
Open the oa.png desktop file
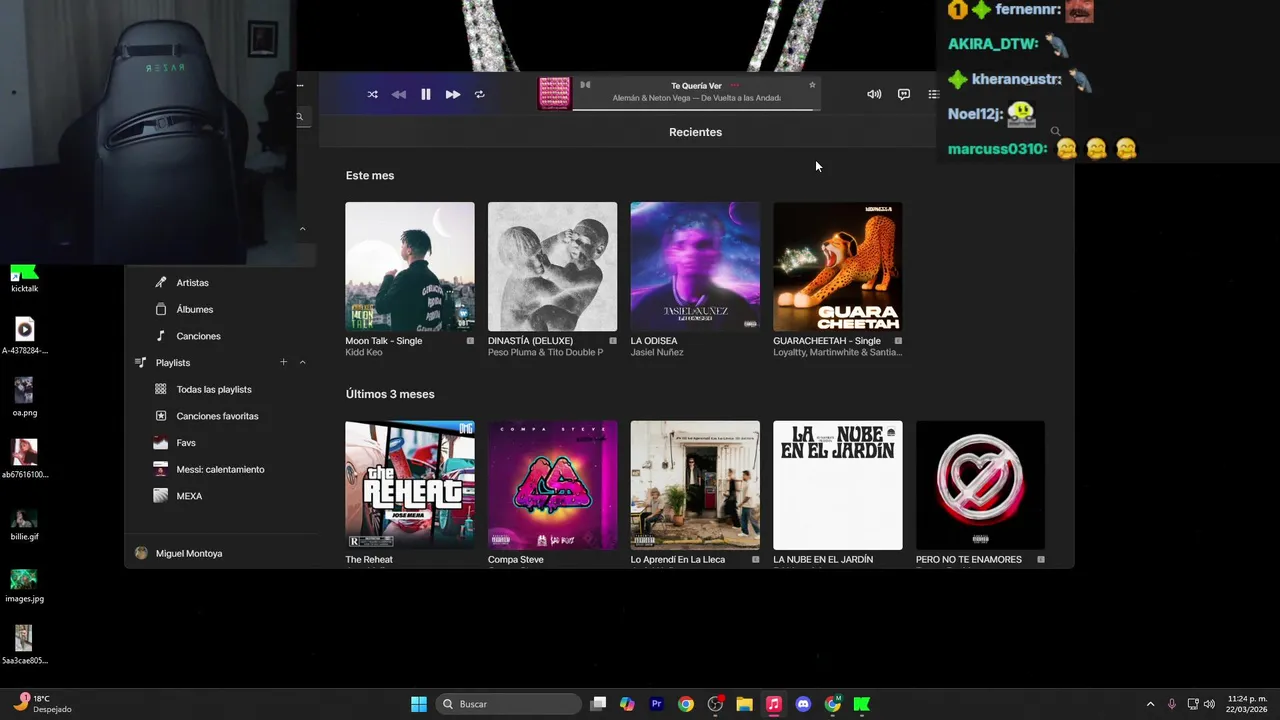coord(24,397)
